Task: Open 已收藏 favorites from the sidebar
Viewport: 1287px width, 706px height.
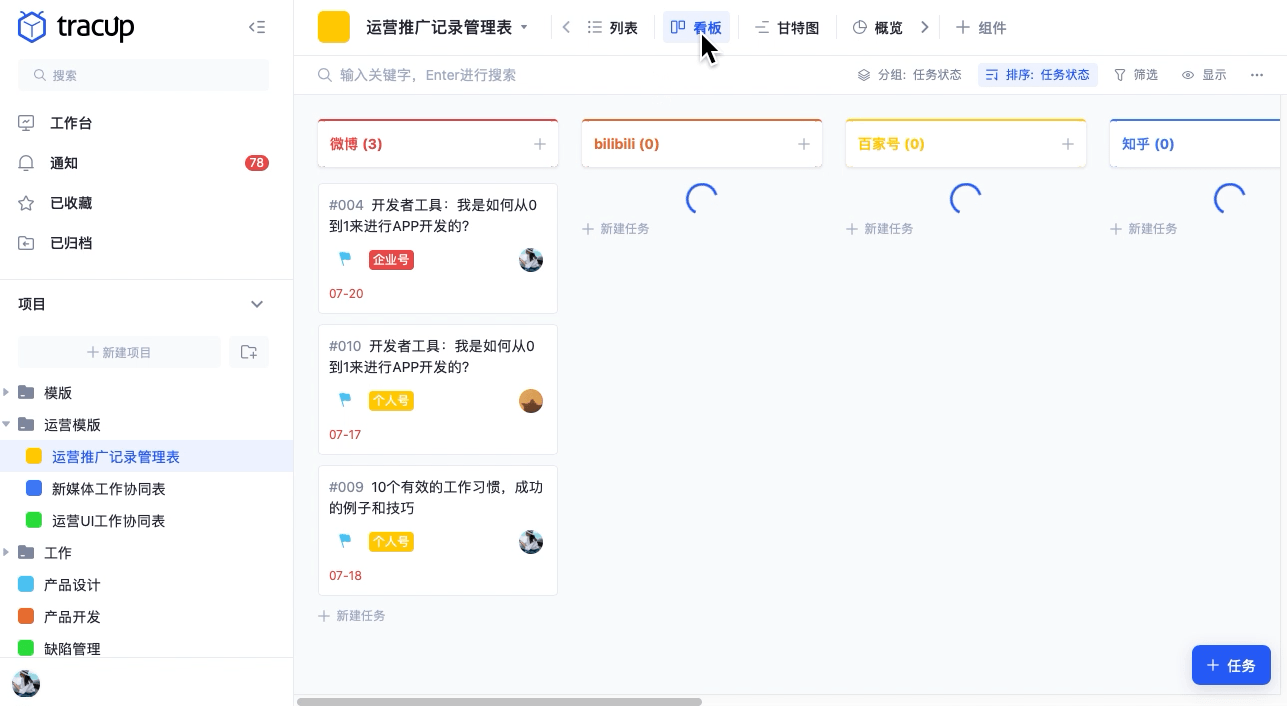Action: 71,203
